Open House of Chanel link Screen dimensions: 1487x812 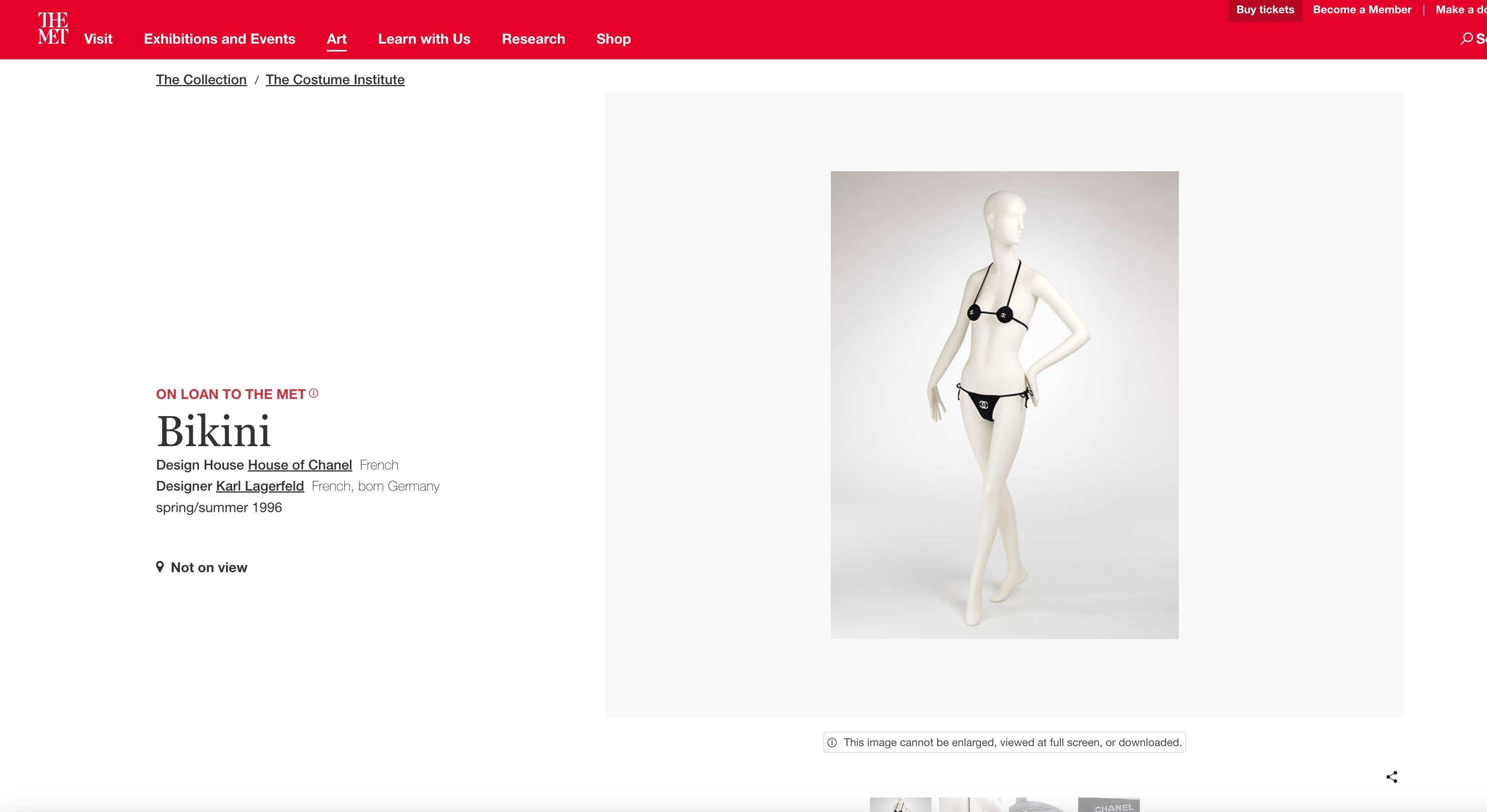pyautogui.click(x=300, y=465)
